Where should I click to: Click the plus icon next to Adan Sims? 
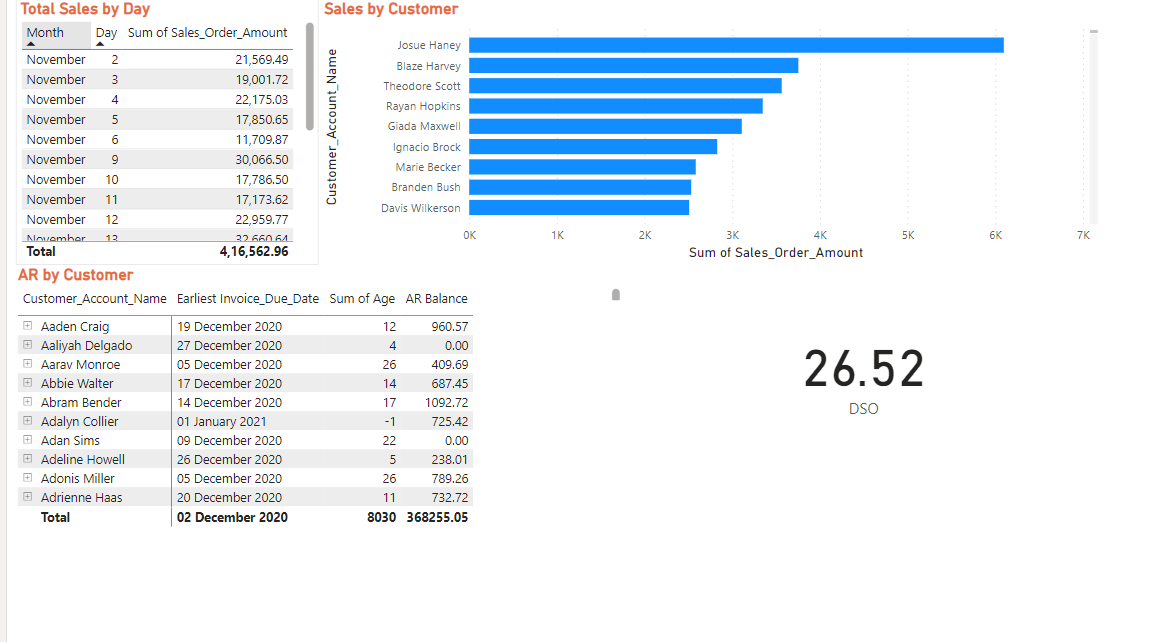tap(27, 440)
